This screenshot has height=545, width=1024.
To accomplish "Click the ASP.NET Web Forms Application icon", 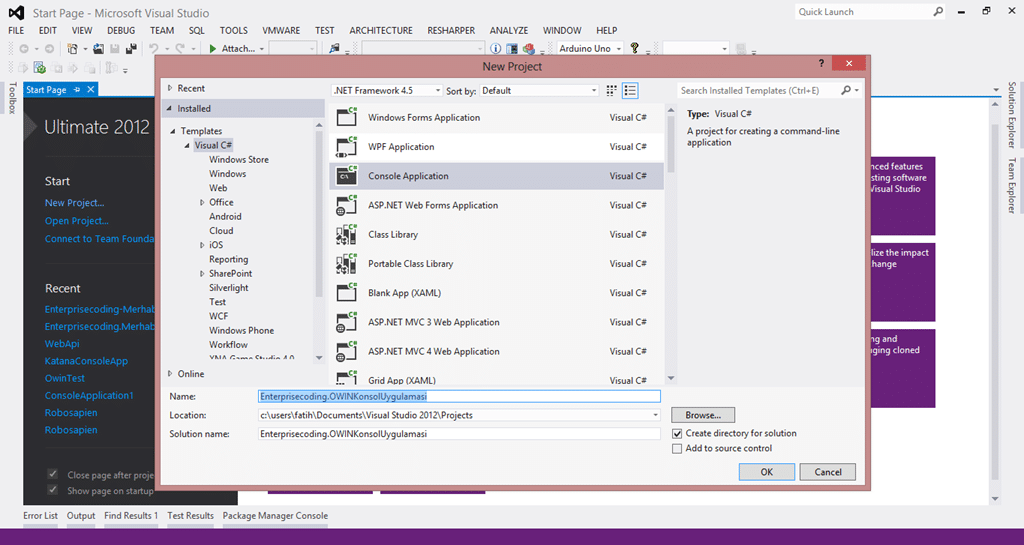I will (x=346, y=205).
